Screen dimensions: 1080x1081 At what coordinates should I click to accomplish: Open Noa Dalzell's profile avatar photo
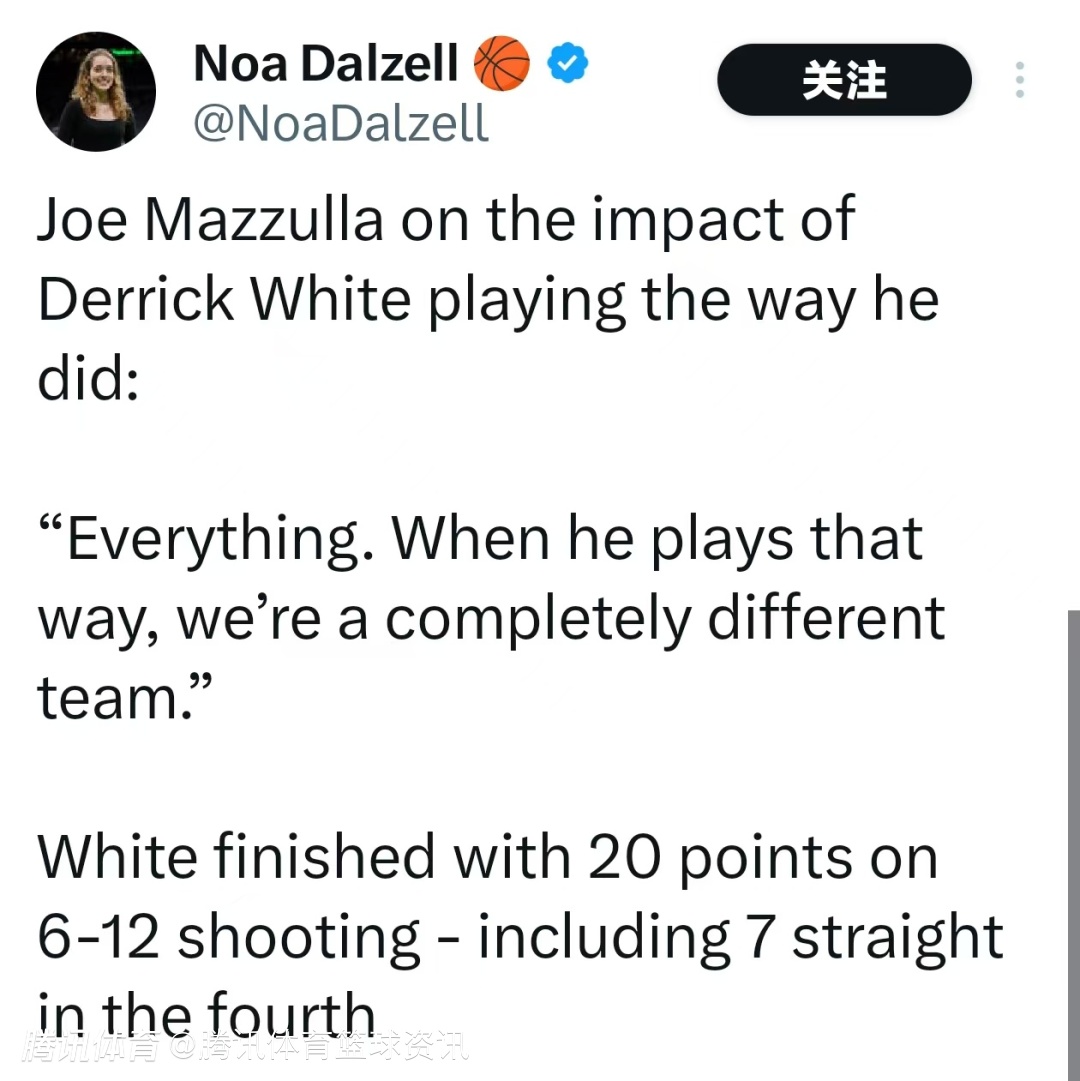tap(96, 92)
